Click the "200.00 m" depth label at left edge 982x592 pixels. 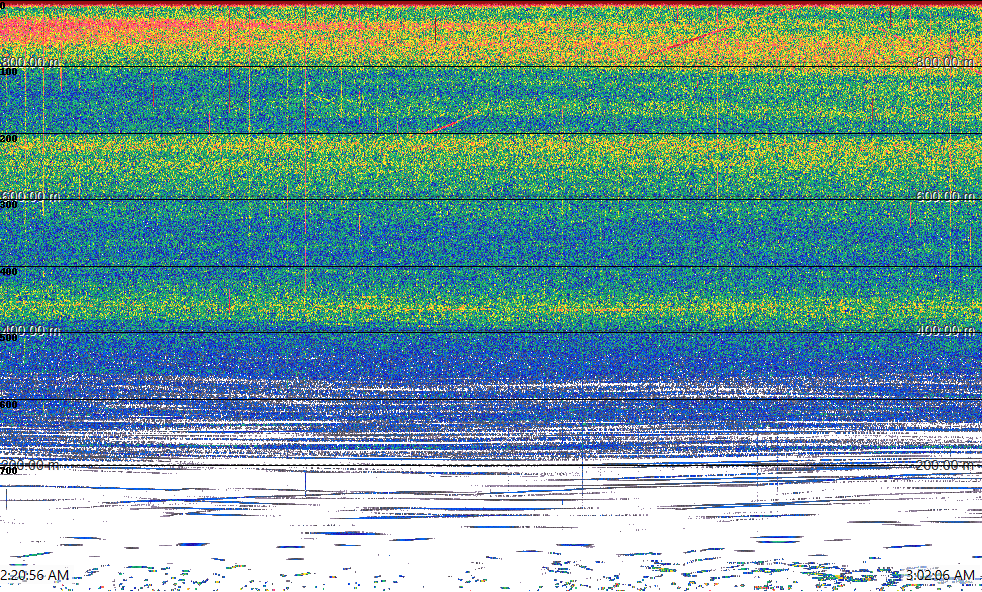tap(30, 464)
